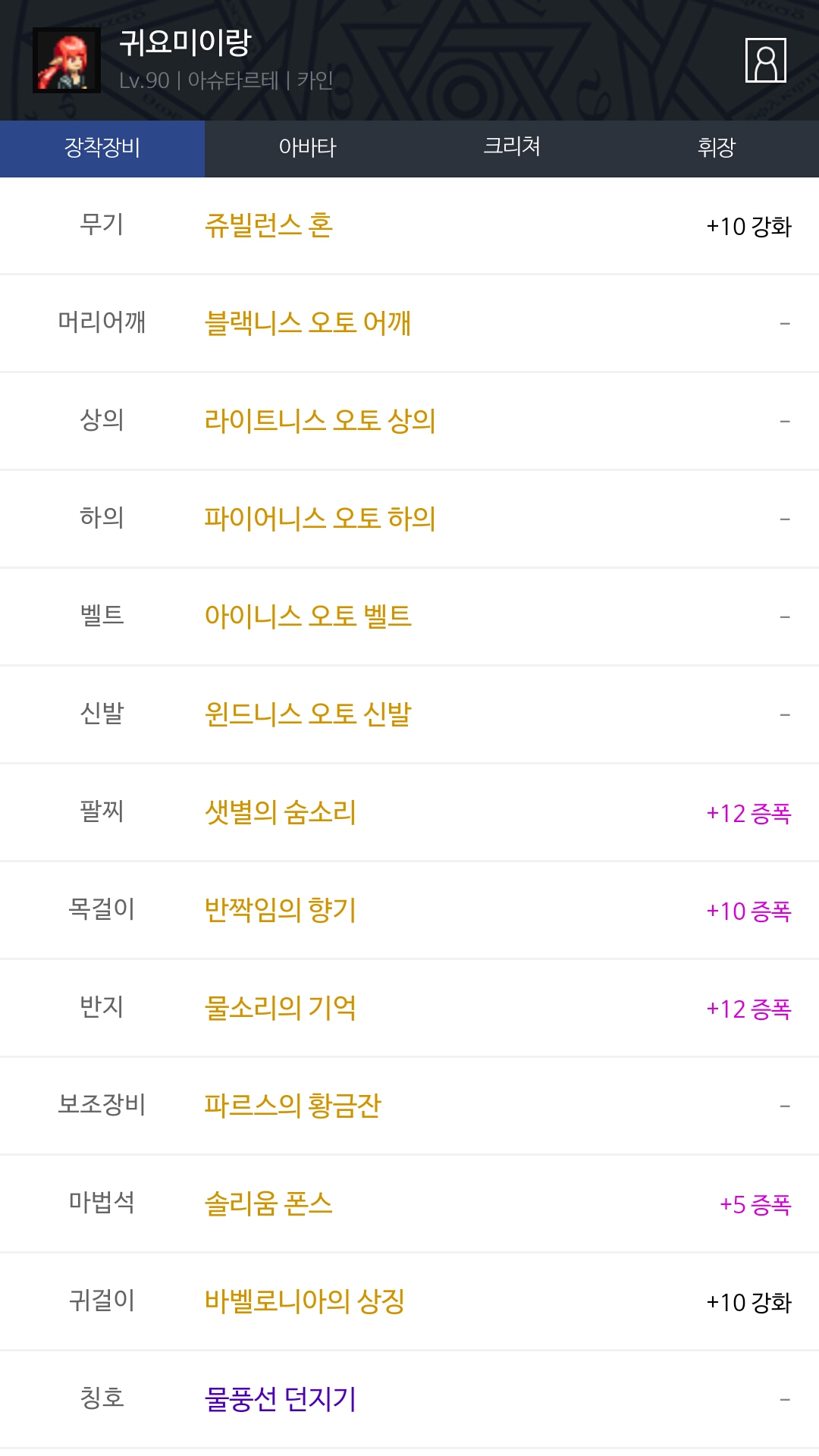Viewport: 819px width, 1456px height.
Task: Open 파르스의 황금잔 sub equipment
Action: click(x=292, y=1106)
